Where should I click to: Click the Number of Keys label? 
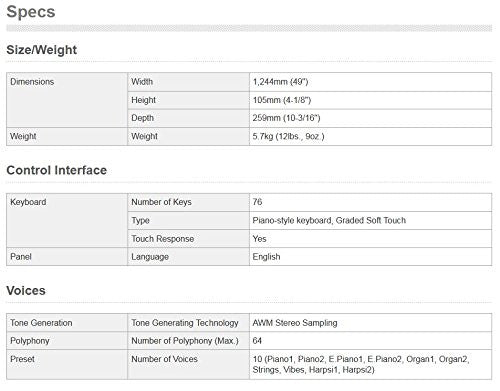tap(161, 202)
